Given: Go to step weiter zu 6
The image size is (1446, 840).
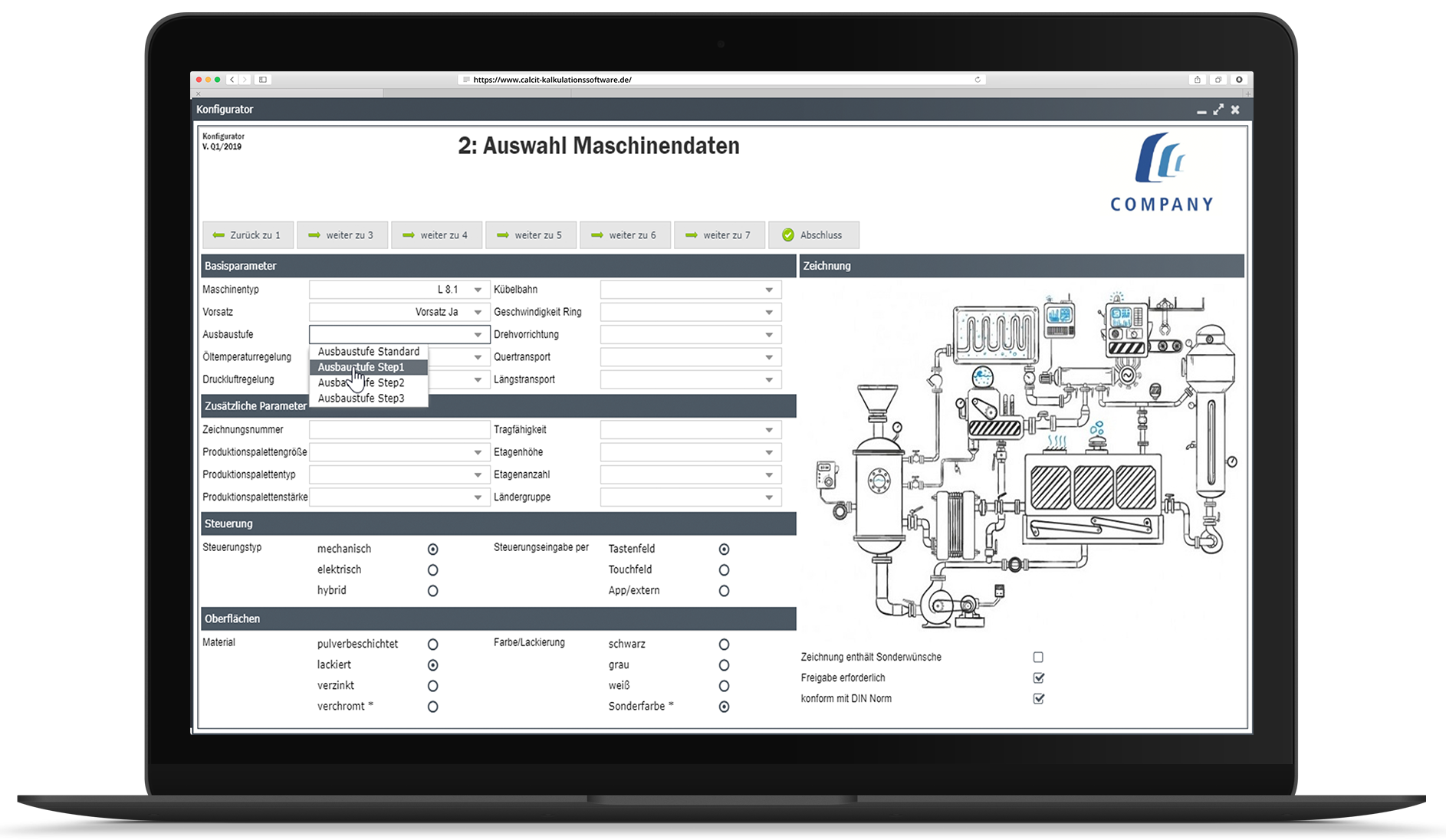Looking at the screenshot, I should point(625,235).
